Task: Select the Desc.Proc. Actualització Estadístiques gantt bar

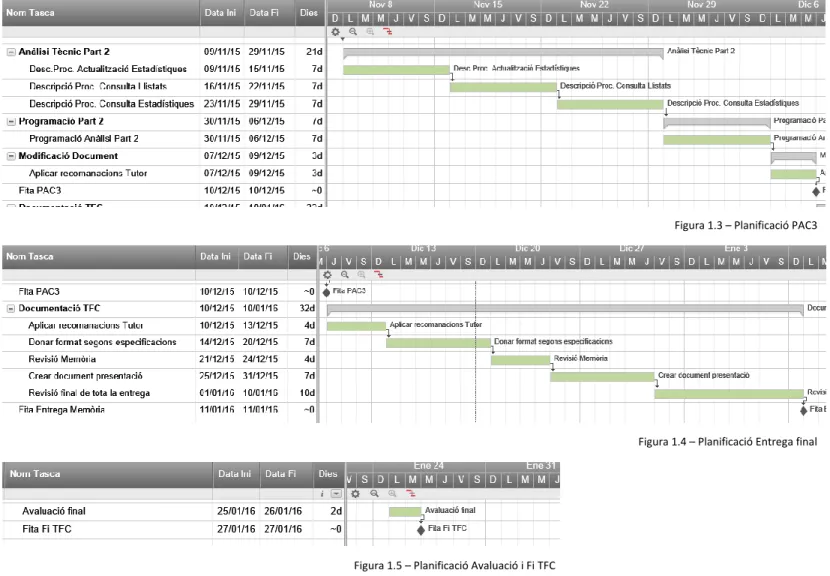Action: tap(396, 70)
